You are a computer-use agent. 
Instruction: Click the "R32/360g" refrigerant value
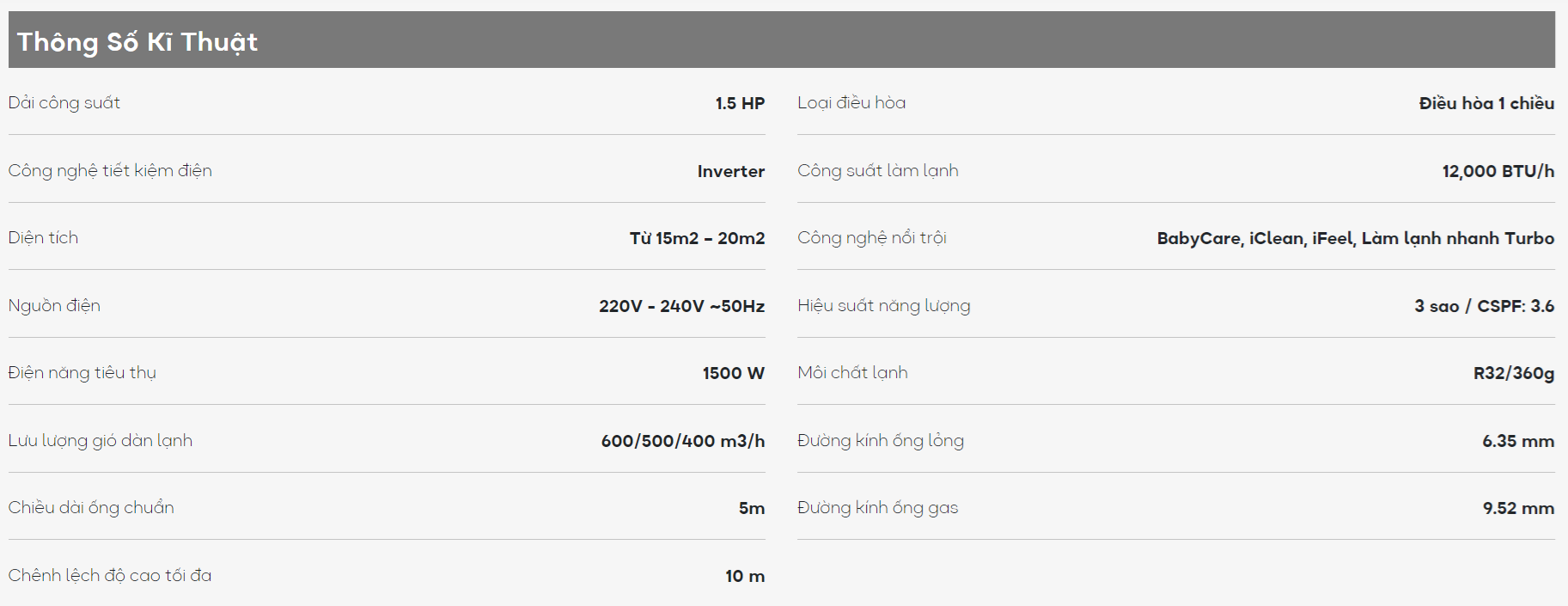pyautogui.click(x=1513, y=373)
